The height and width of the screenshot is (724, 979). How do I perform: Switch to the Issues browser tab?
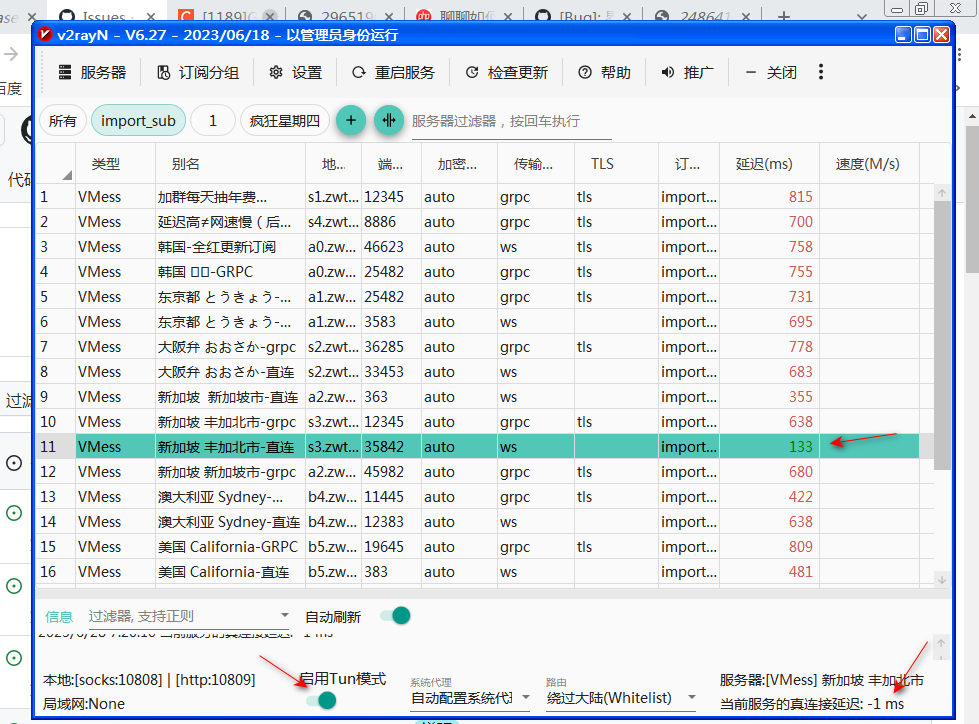(x=107, y=16)
